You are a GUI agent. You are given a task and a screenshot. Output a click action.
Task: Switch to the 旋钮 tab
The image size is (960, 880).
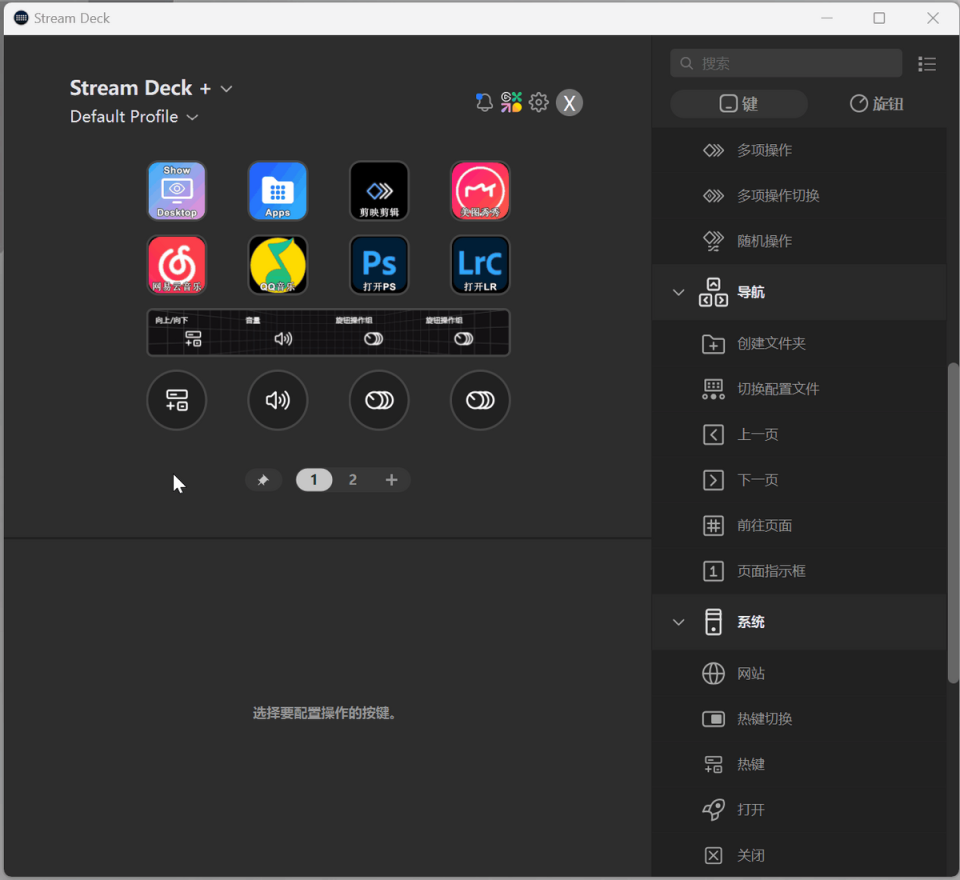(x=876, y=103)
